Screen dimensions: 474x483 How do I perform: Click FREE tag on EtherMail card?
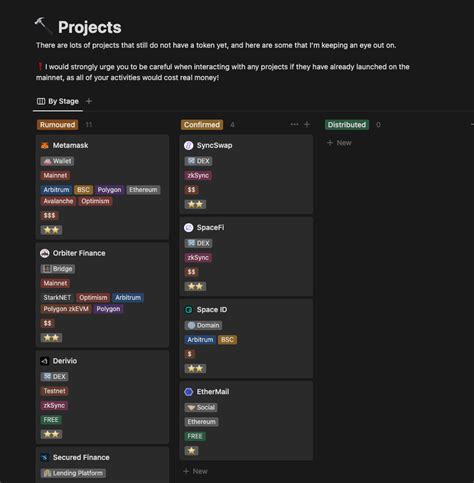pyautogui.click(x=195, y=436)
